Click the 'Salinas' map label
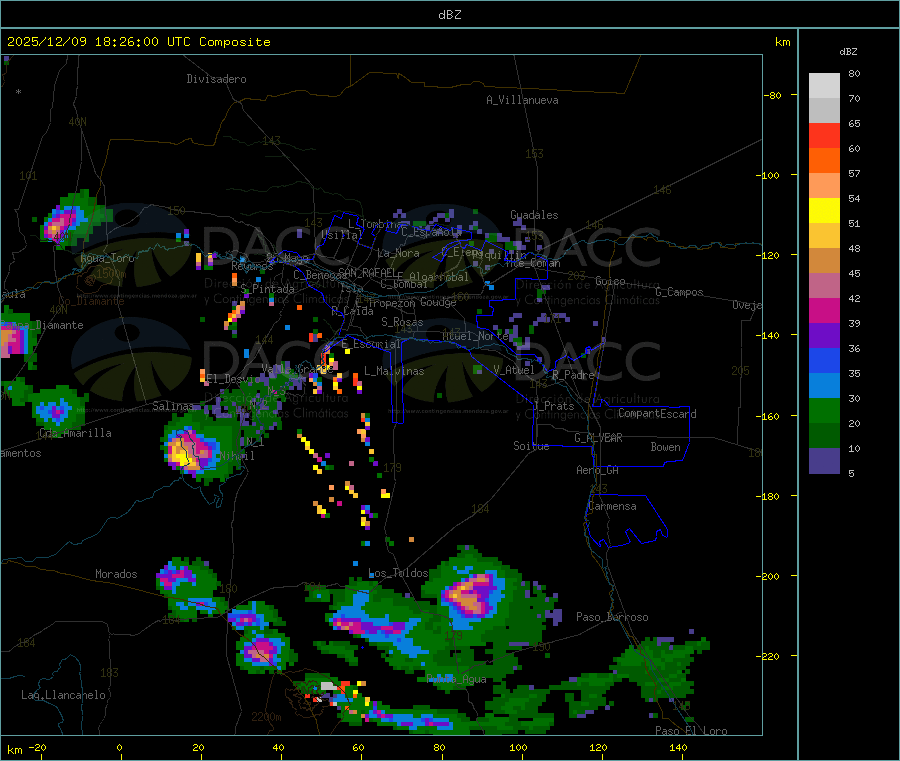This screenshot has height=761, width=900. tap(173, 406)
